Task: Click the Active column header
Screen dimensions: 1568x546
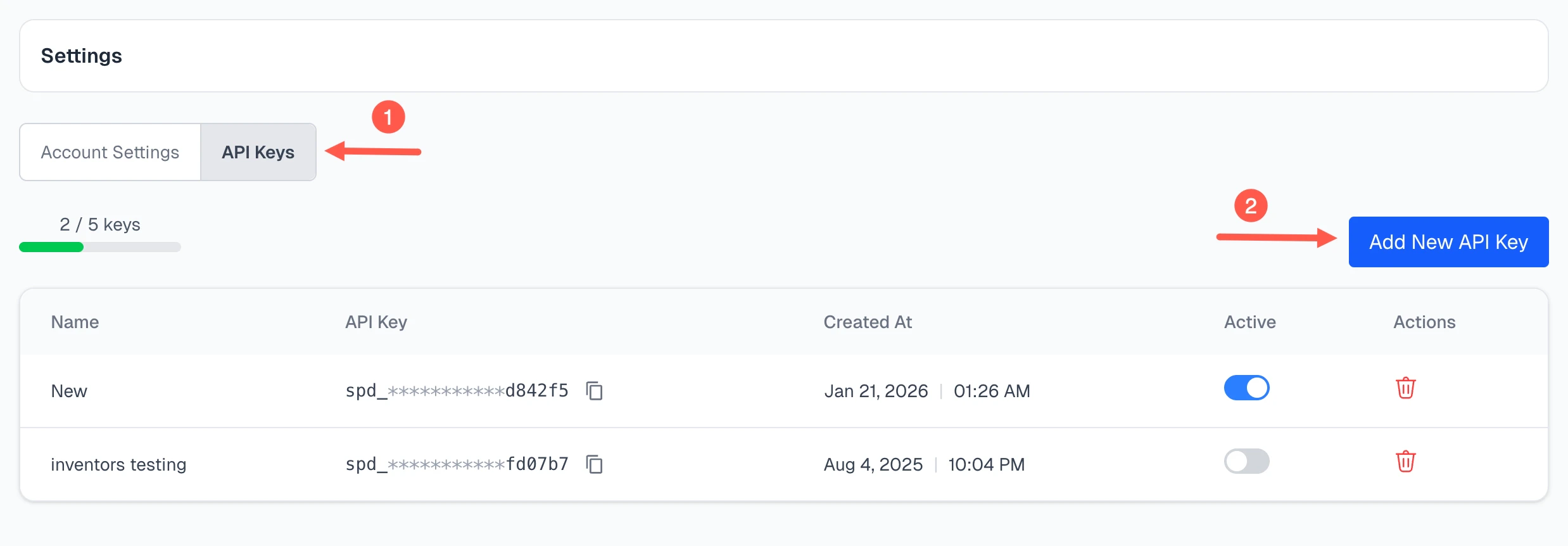Action: 1248,322
